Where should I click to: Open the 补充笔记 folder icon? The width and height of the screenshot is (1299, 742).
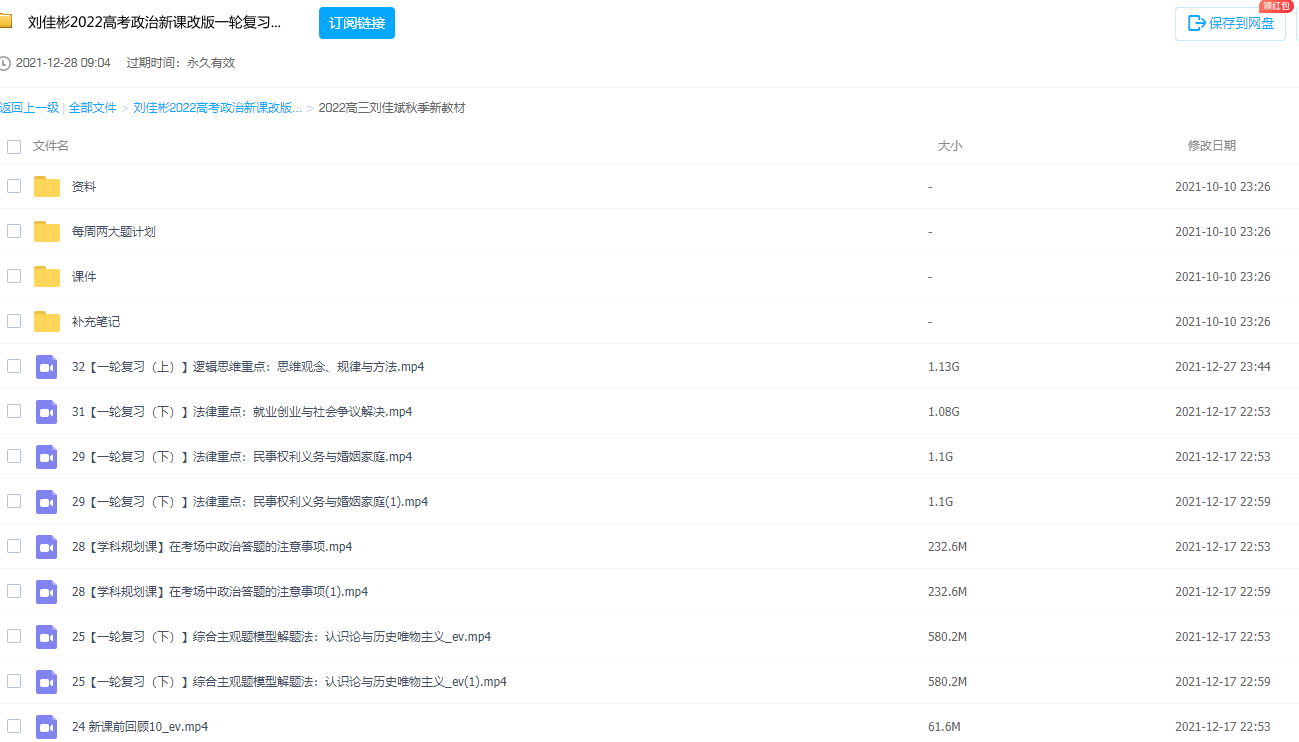click(x=46, y=321)
